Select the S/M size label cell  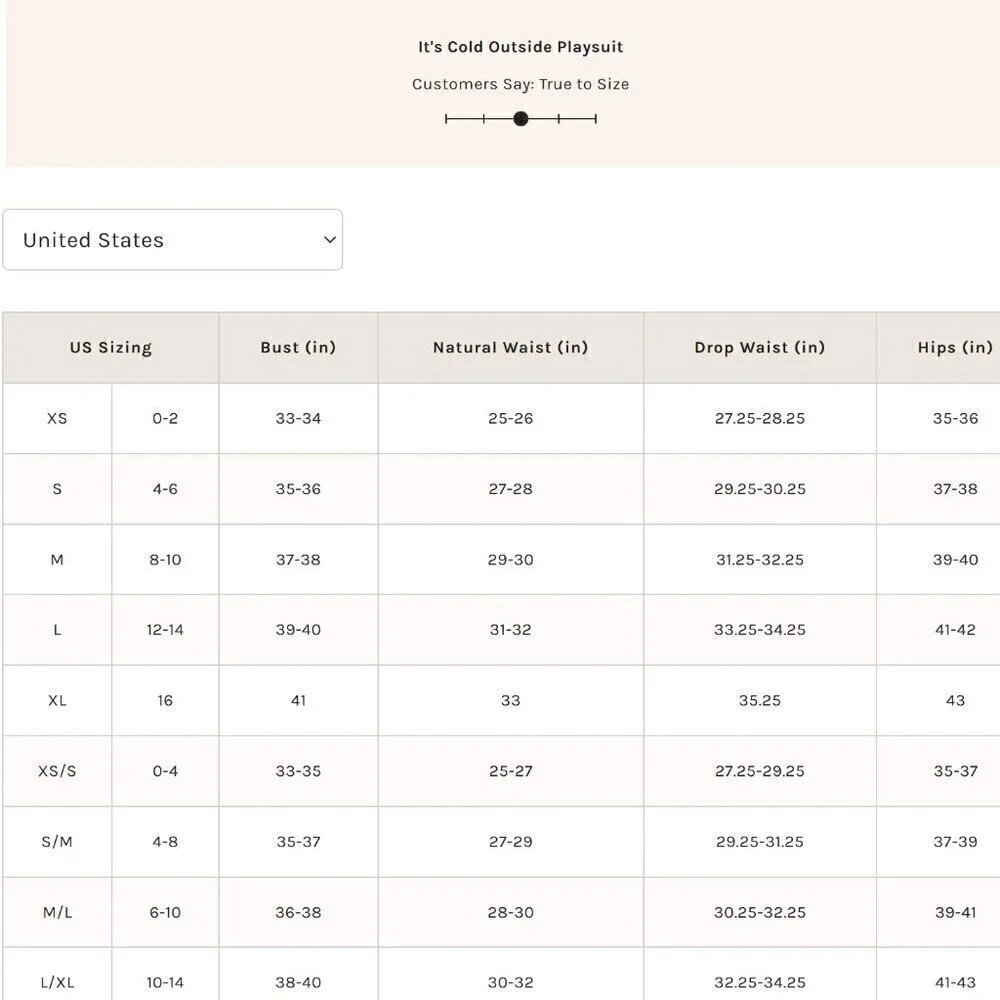57,842
